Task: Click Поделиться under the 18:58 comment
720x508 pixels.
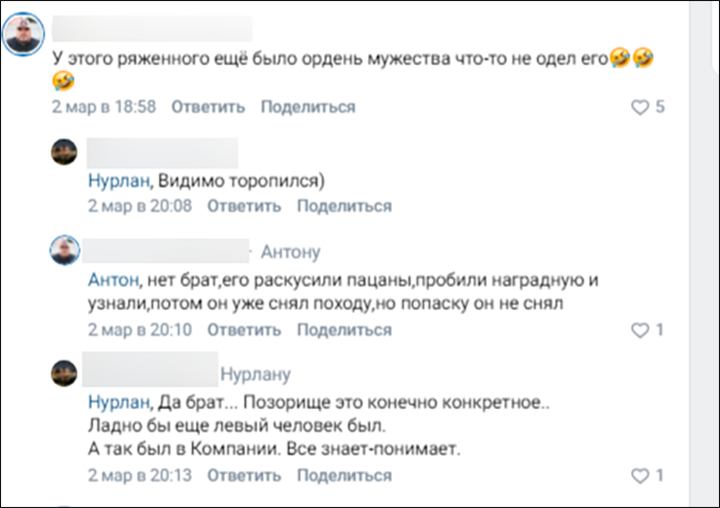Action: pos(308,107)
